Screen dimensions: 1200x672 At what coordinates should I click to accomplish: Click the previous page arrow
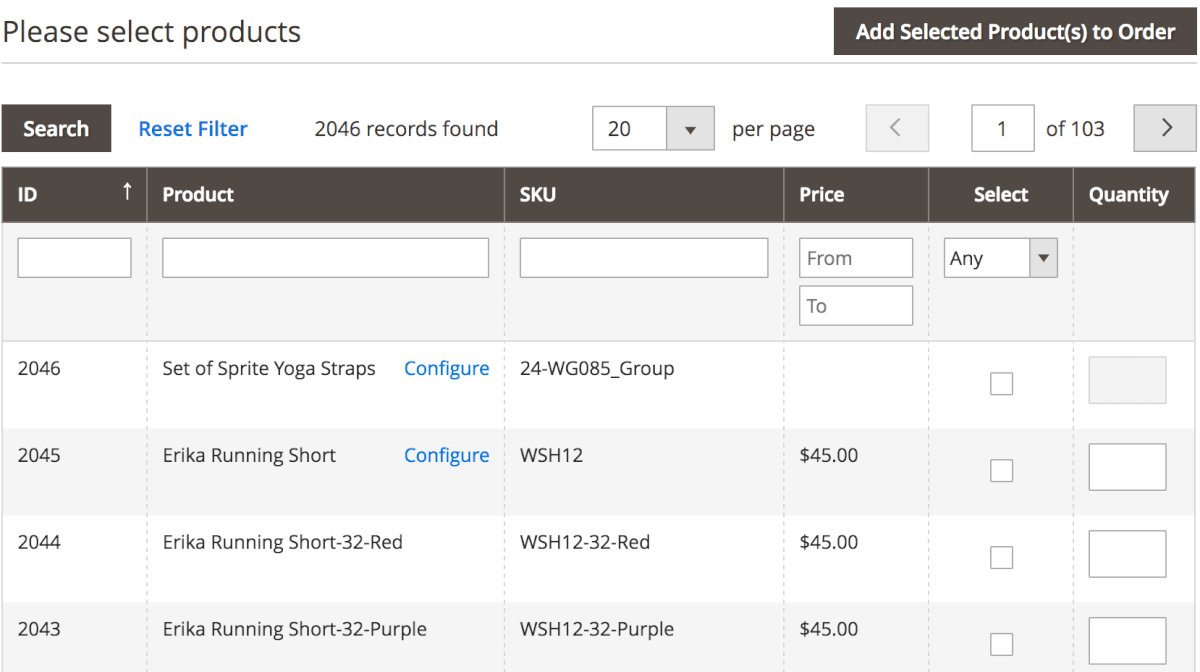pos(896,128)
